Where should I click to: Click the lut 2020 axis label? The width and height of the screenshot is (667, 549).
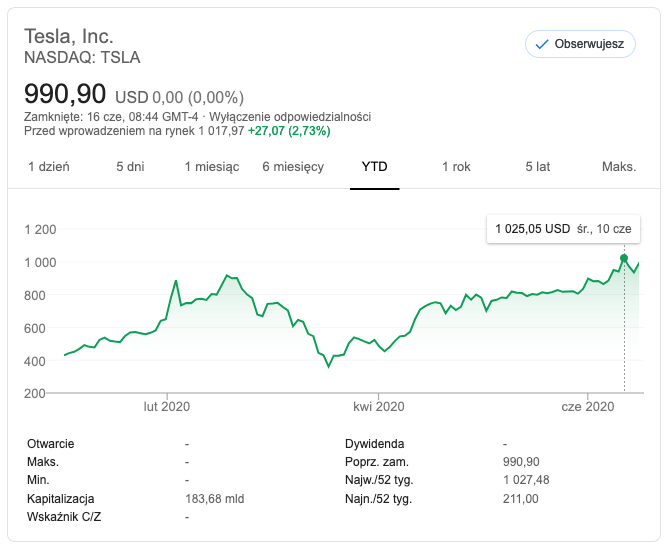pos(167,407)
